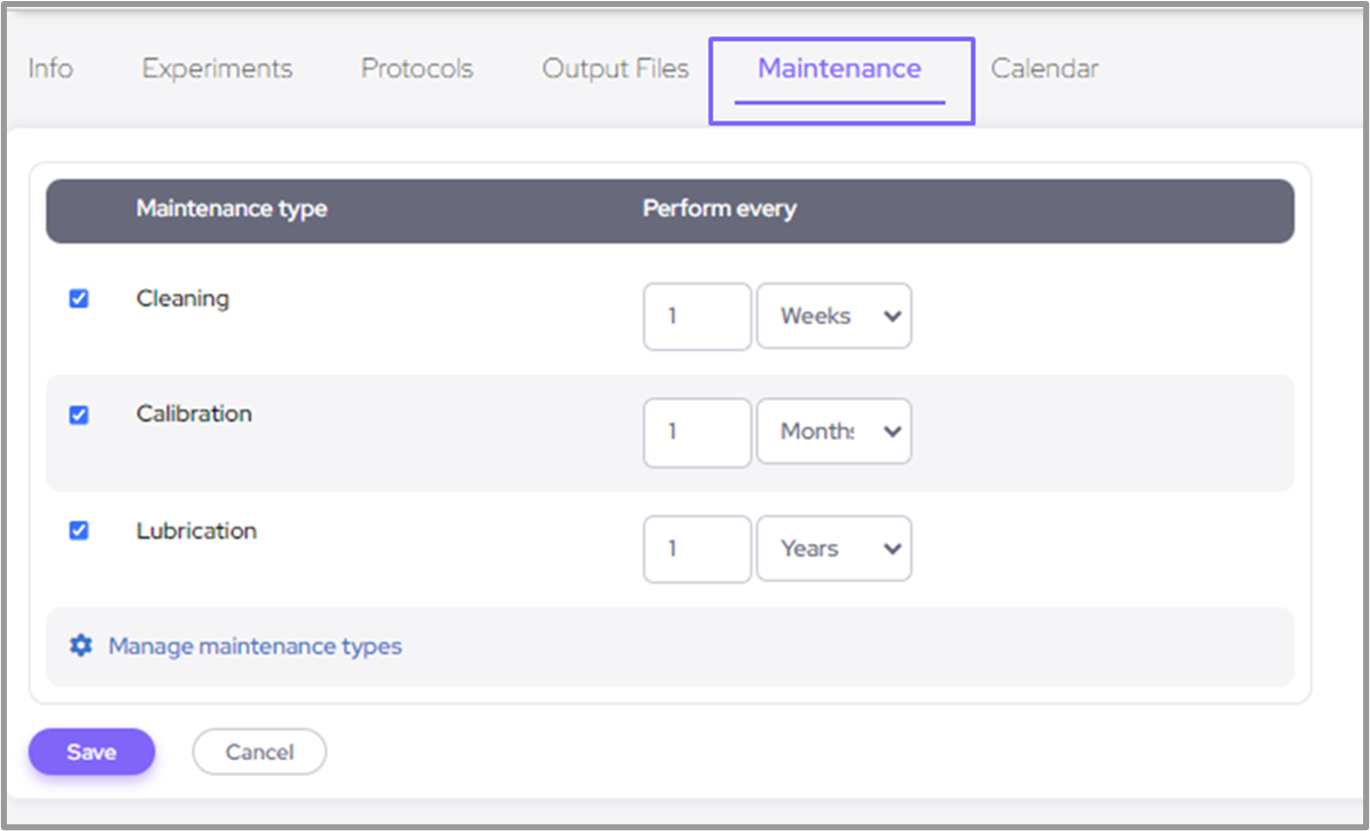
Task: Toggle the Calibration checkbox
Action: pos(79,415)
